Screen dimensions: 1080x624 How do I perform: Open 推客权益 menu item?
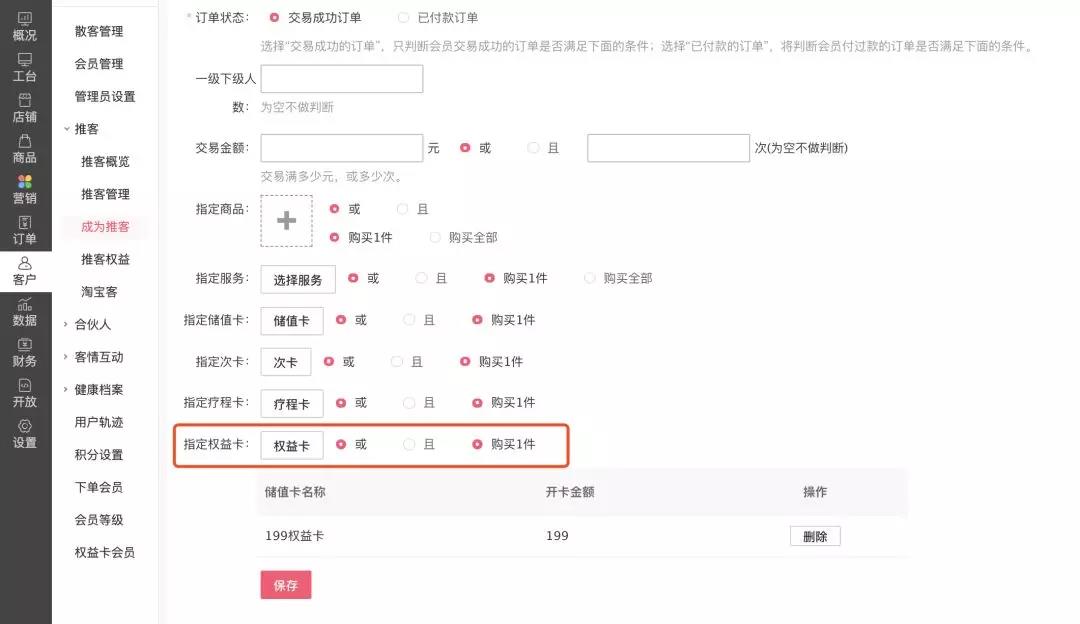tap(105, 259)
